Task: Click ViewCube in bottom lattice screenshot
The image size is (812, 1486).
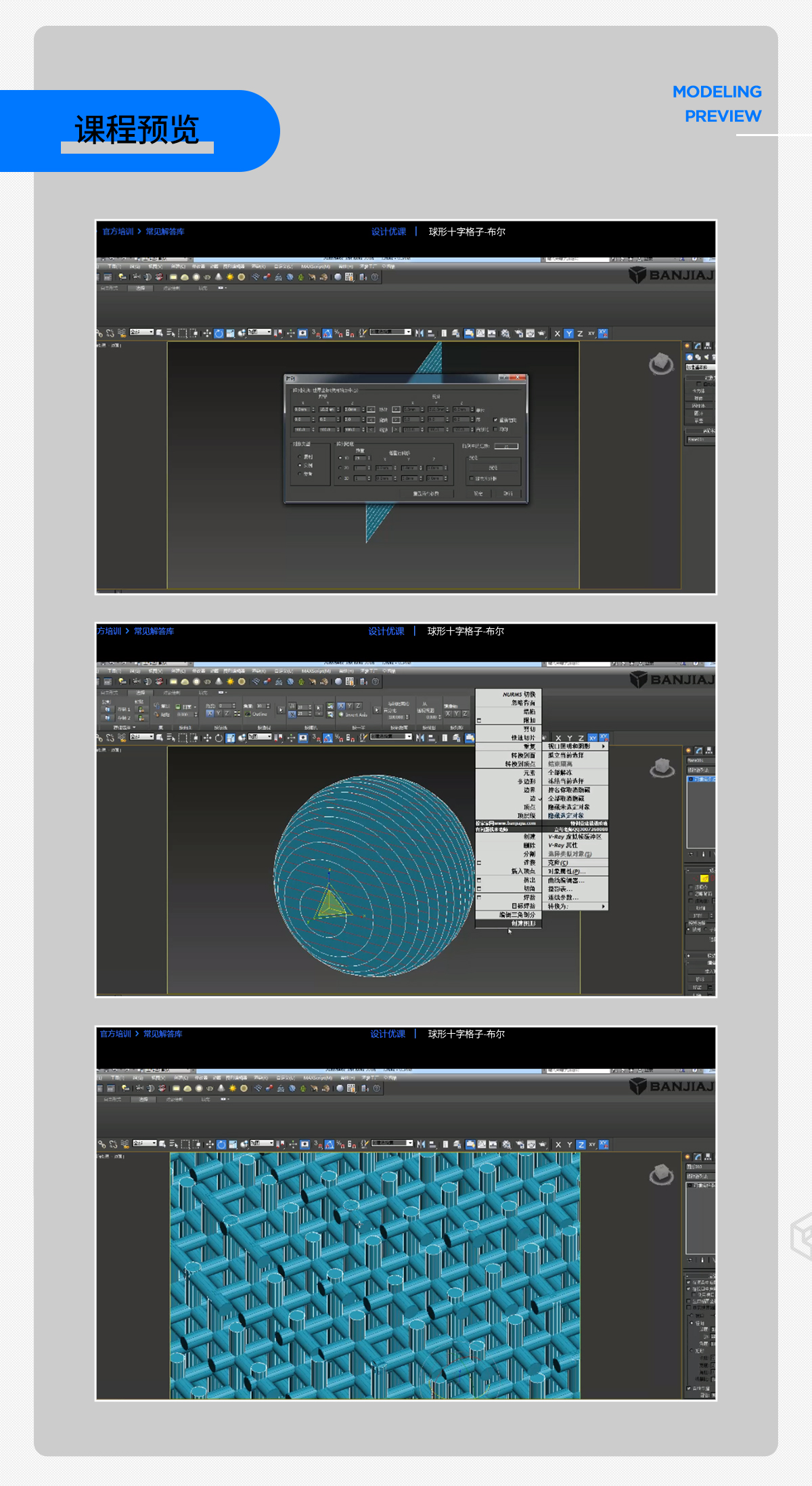Action: [x=661, y=1175]
